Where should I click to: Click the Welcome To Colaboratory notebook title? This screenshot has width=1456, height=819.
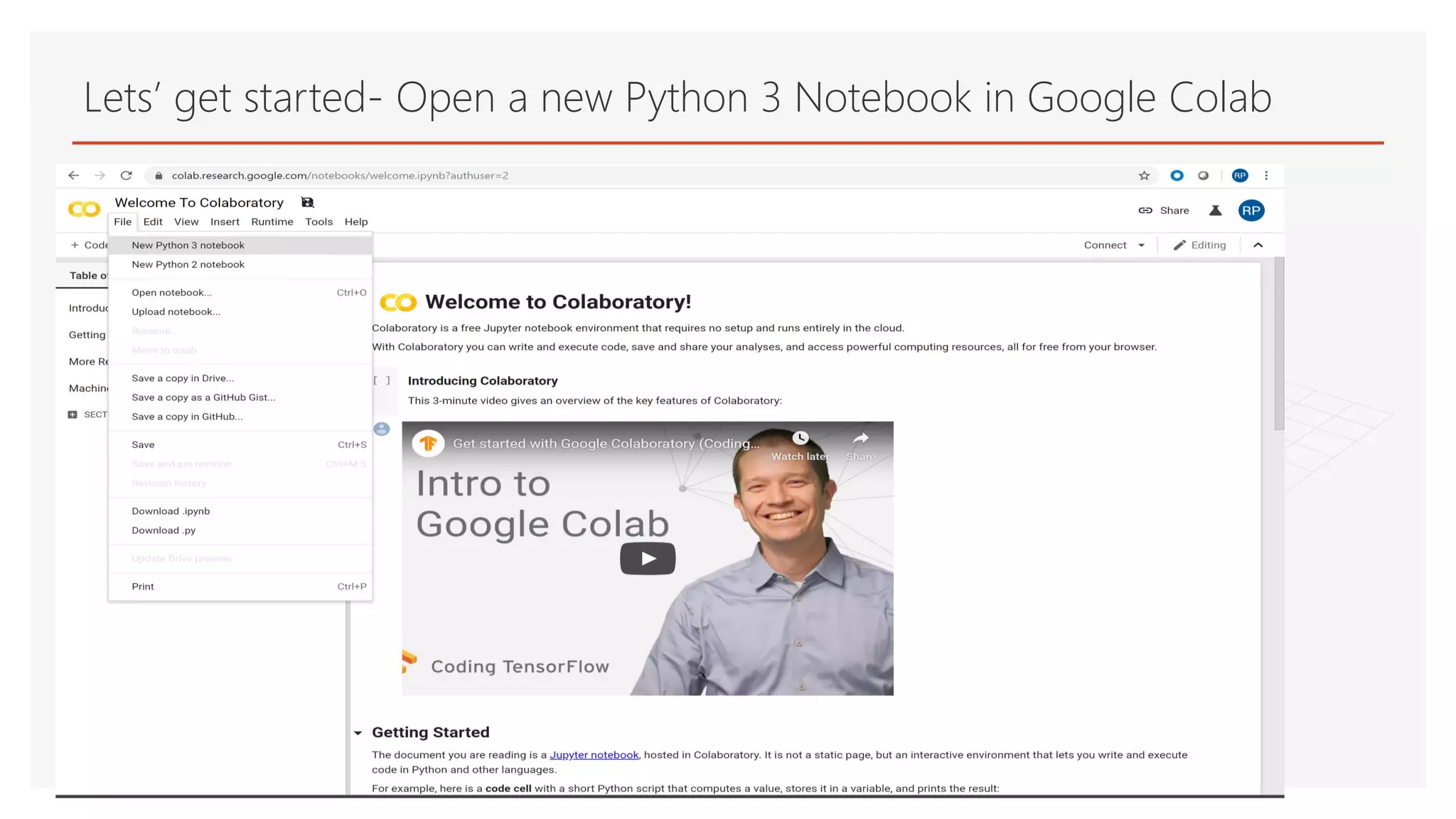[199, 203]
